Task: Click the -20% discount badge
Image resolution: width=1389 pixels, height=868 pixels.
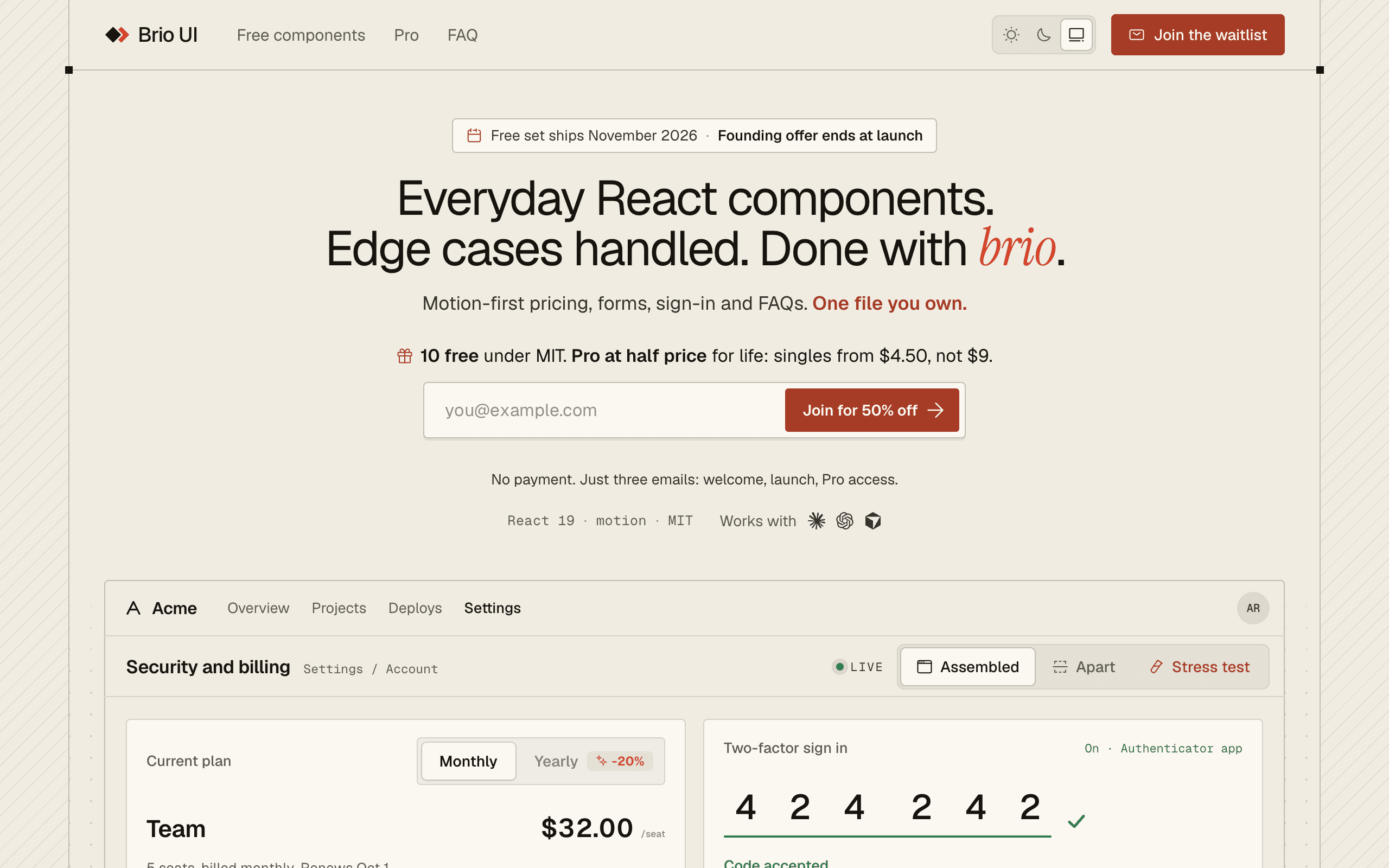Action: [620, 761]
